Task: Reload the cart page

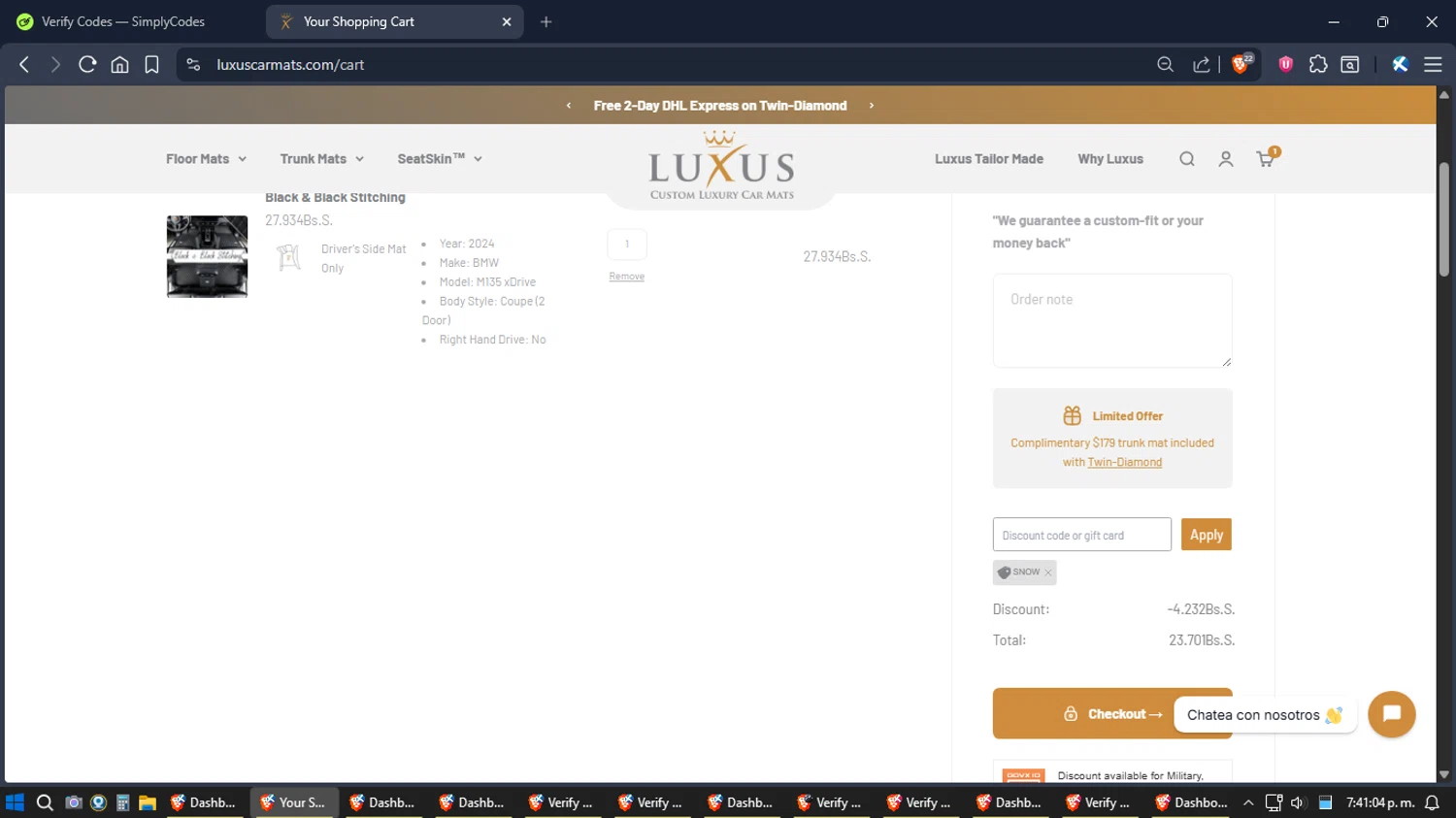Action: click(87, 65)
